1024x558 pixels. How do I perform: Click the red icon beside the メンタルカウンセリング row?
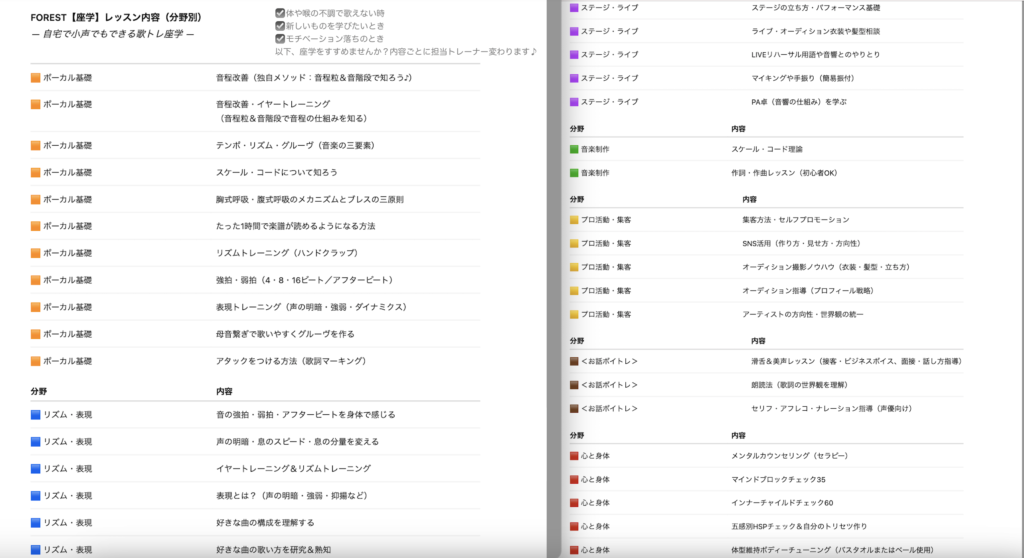[574, 456]
